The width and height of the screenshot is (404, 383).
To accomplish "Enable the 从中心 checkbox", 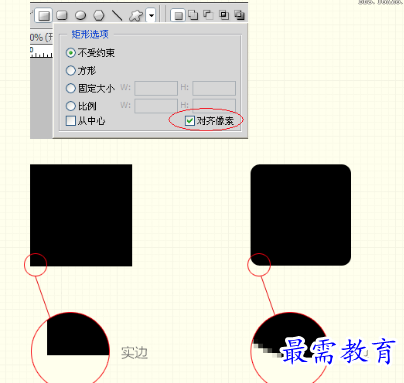I will tap(71, 121).
